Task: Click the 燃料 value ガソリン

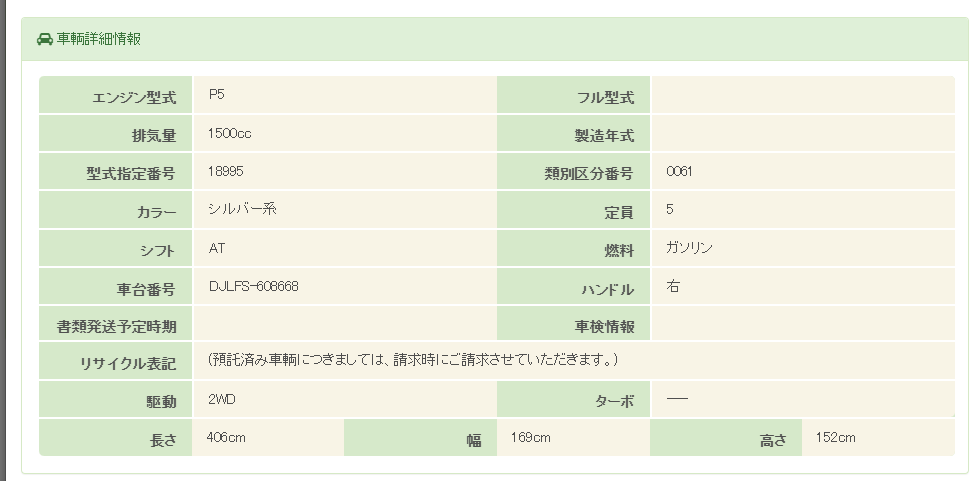Action: [689, 248]
